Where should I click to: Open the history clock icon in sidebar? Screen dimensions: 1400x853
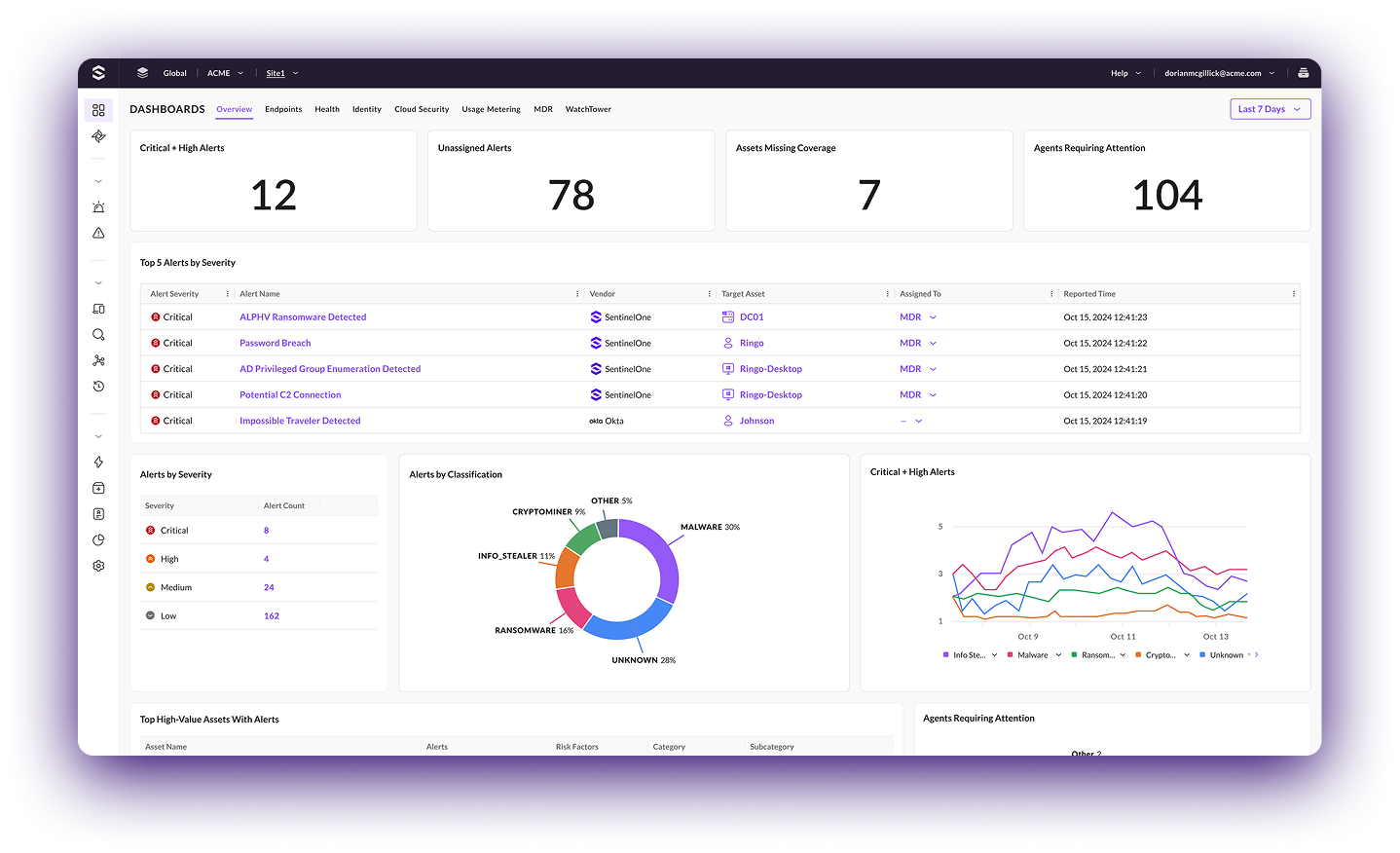point(98,387)
